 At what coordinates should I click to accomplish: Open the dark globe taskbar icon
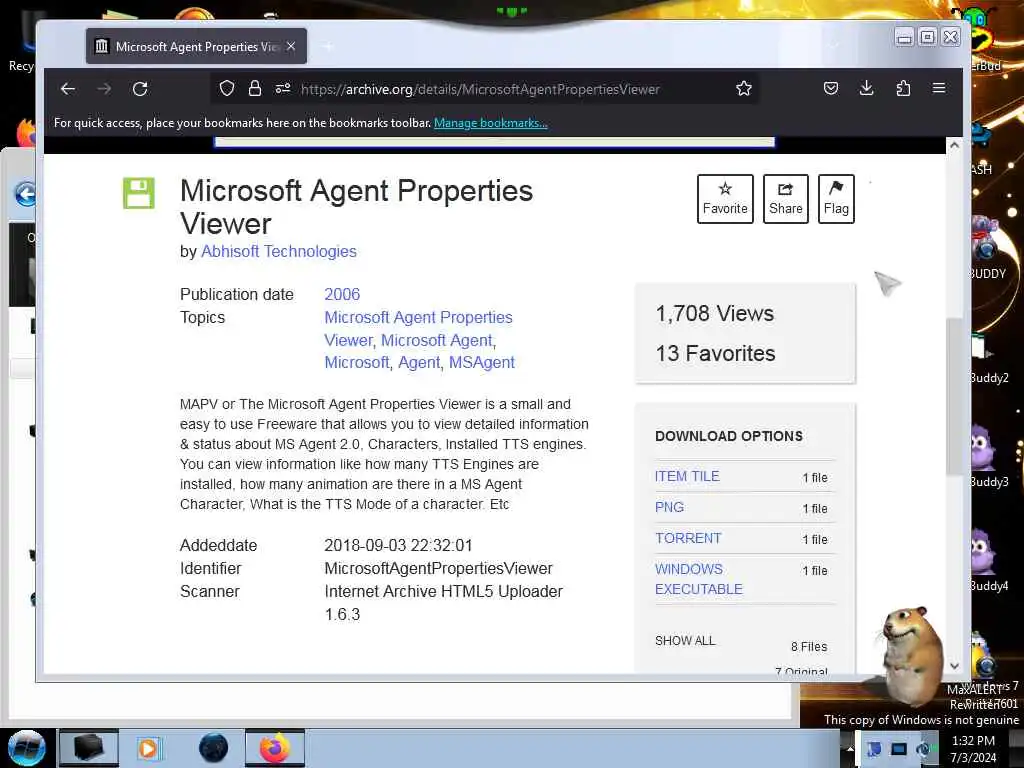214,748
